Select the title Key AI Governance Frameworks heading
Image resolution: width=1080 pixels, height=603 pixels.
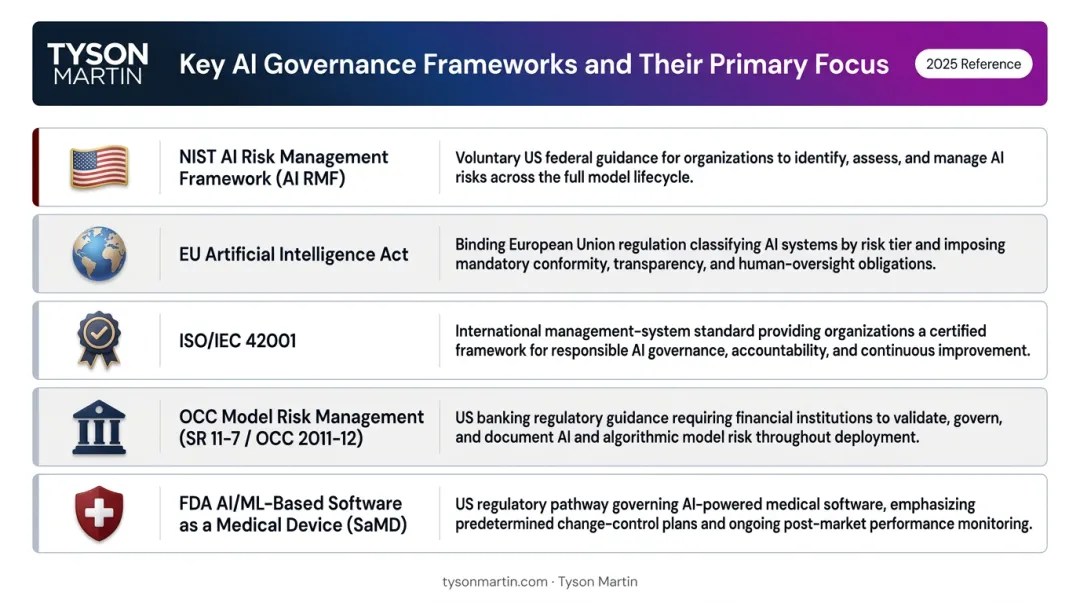[x=534, y=64]
